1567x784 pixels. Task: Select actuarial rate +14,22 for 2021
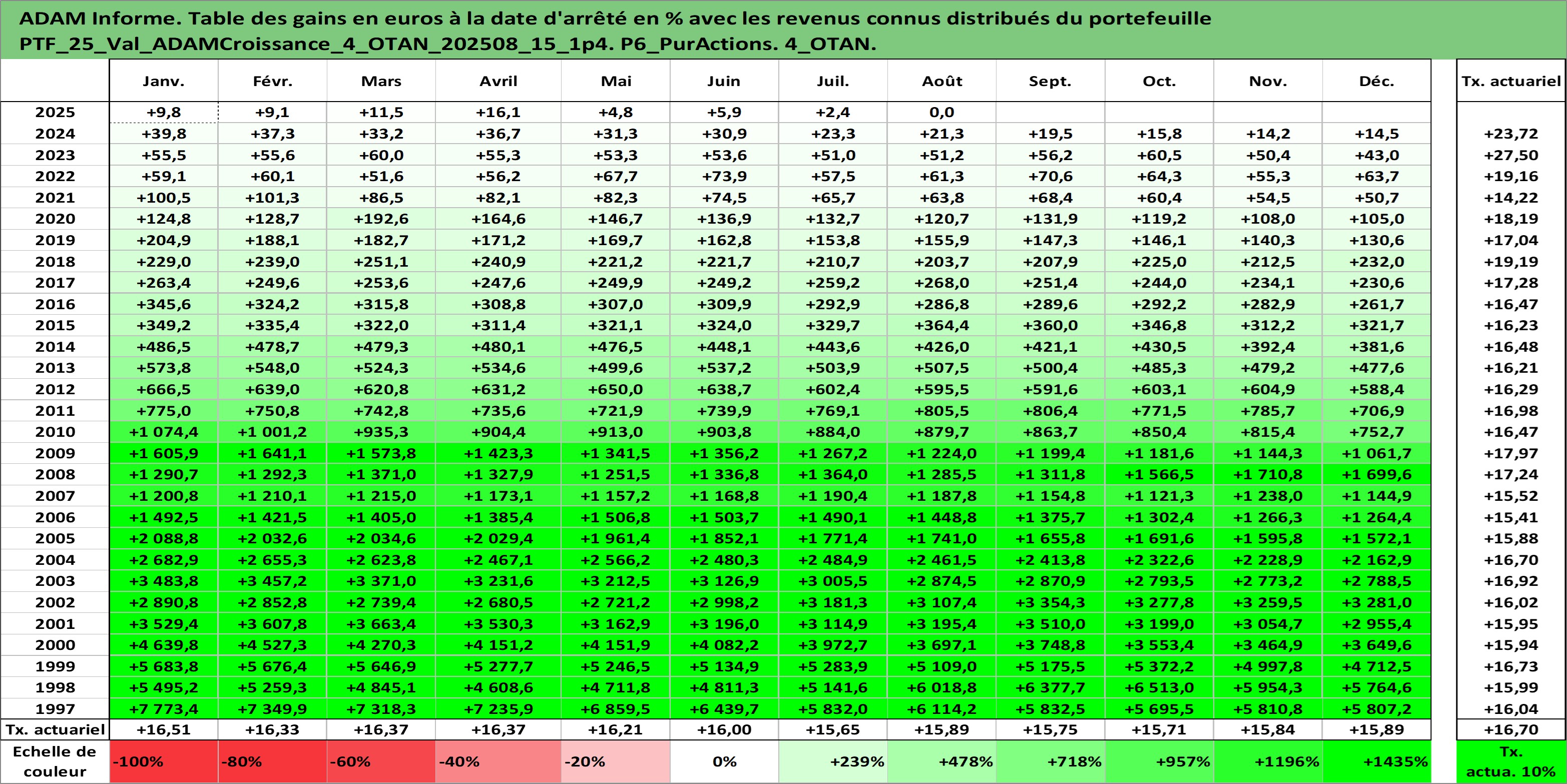[x=1511, y=198]
